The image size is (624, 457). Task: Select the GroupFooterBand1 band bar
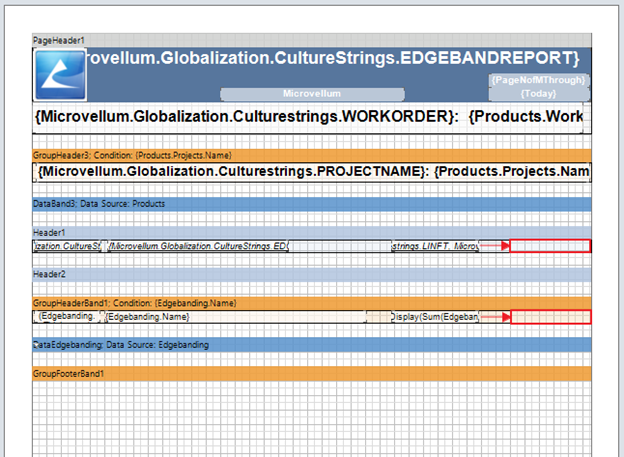click(x=312, y=374)
